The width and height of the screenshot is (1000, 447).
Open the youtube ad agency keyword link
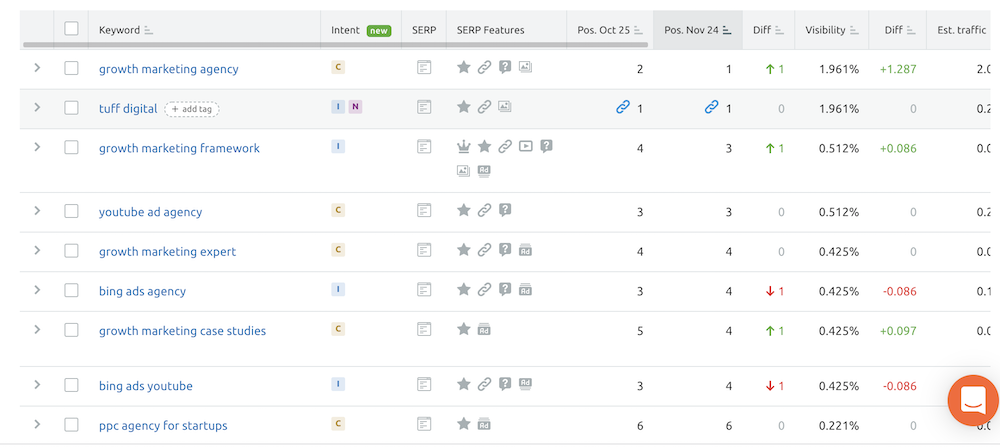(151, 212)
